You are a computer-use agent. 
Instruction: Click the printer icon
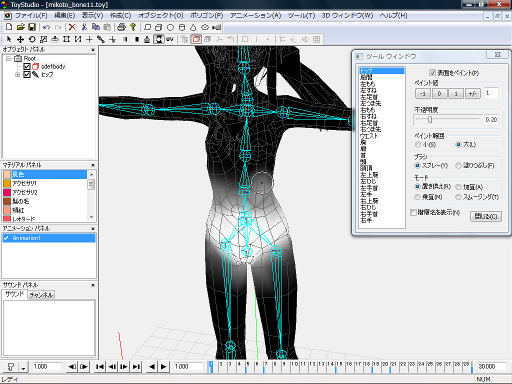coord(121,27)
